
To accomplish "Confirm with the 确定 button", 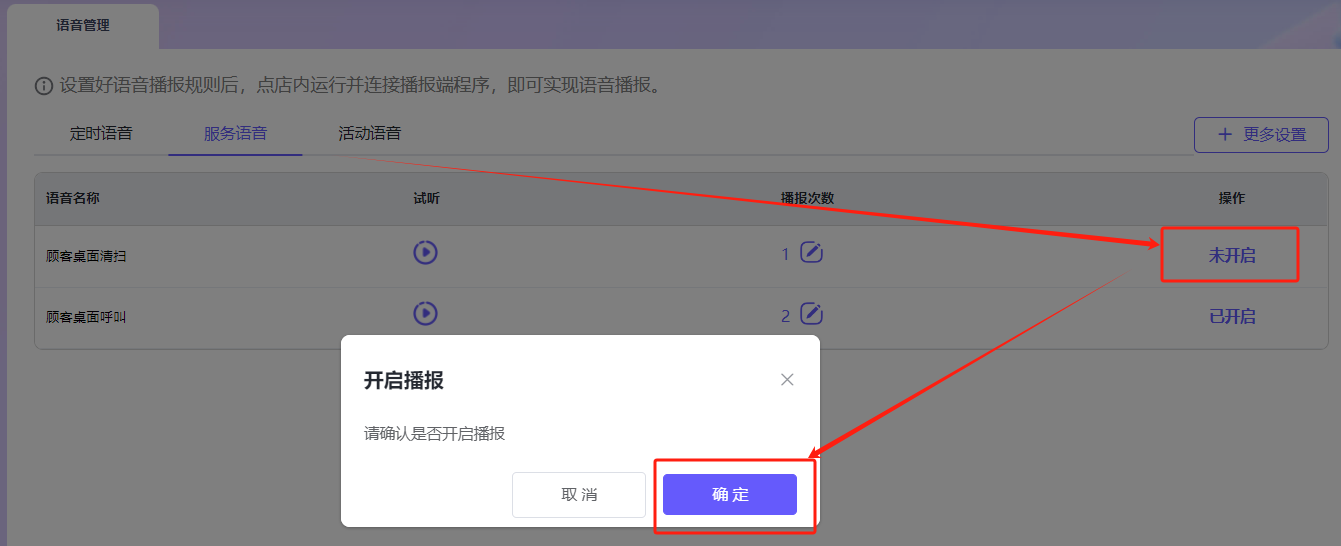I will tap(730, 495).
